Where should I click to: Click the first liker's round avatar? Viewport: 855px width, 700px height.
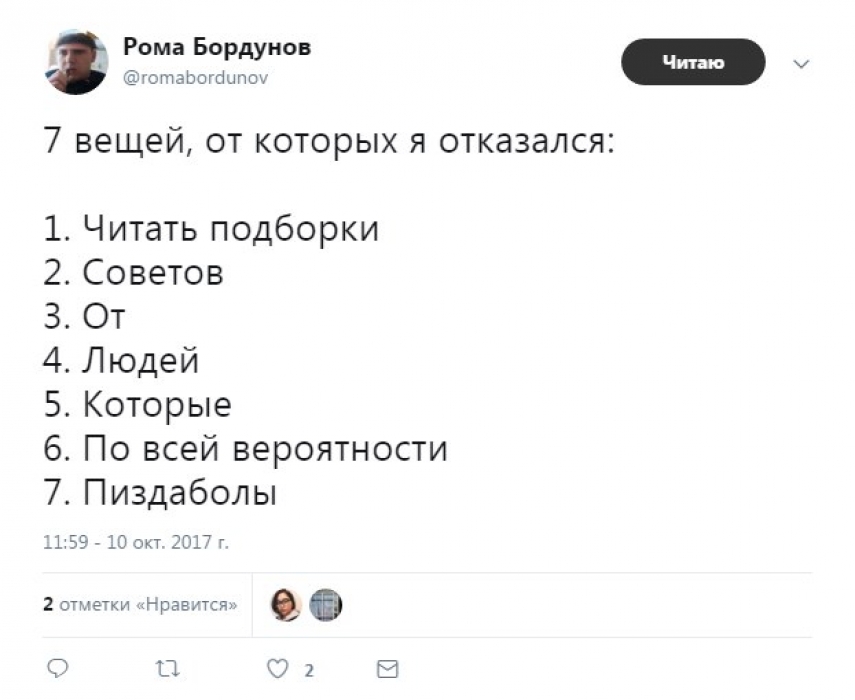286,604
